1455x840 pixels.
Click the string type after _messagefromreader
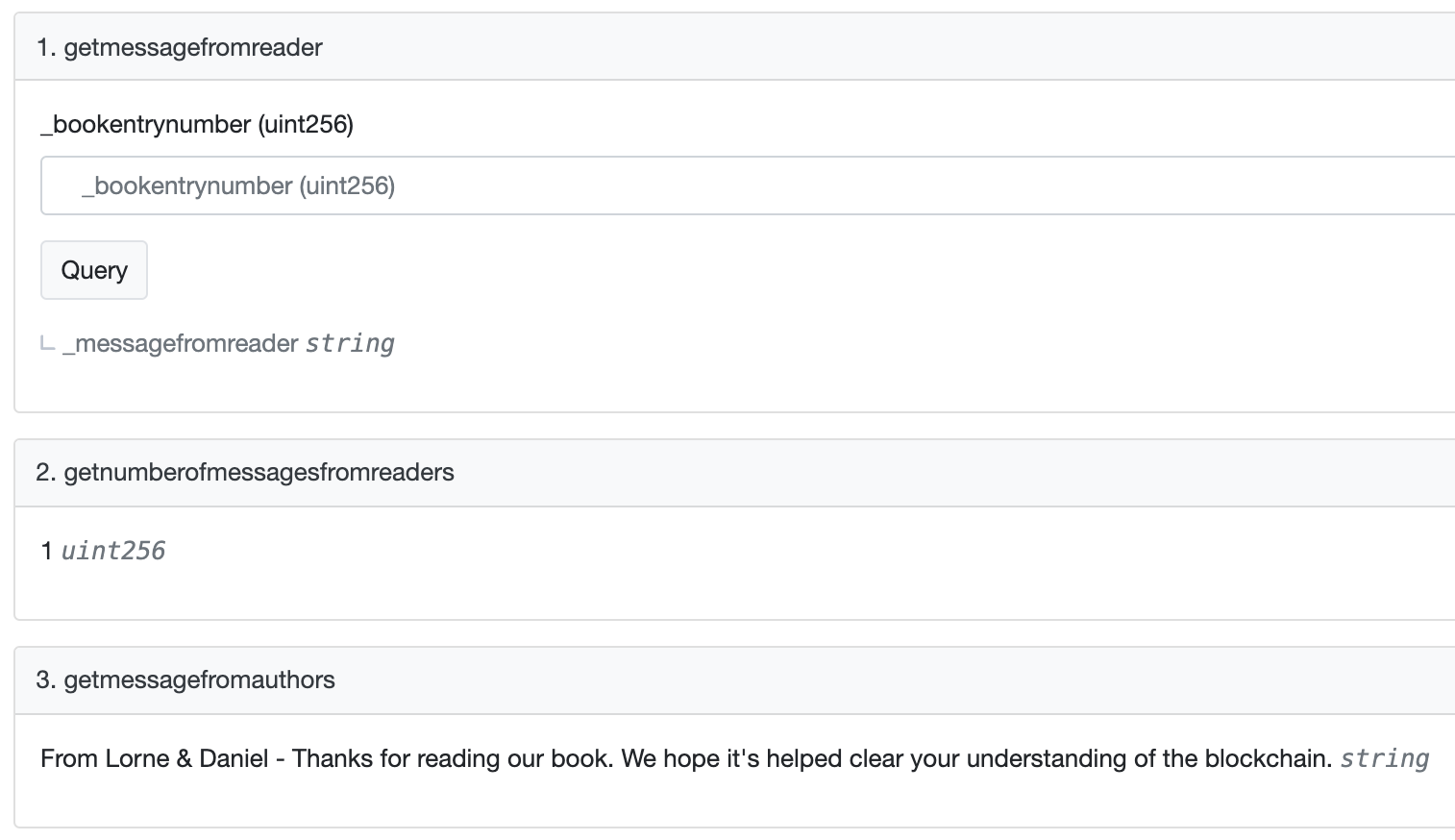pyautogui.click(x=350, y=343)
